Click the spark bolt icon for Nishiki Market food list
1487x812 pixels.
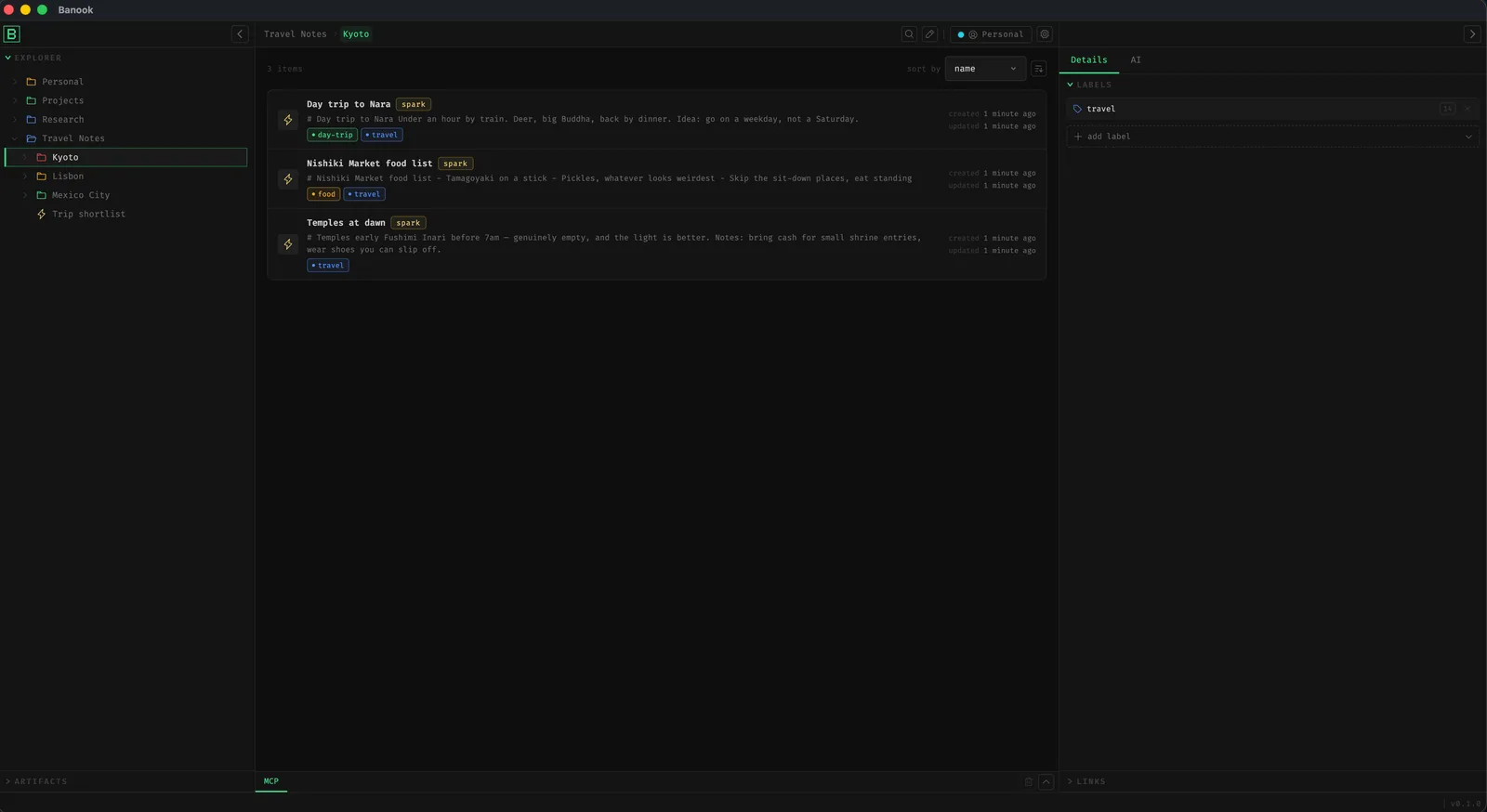coord(288,179)
